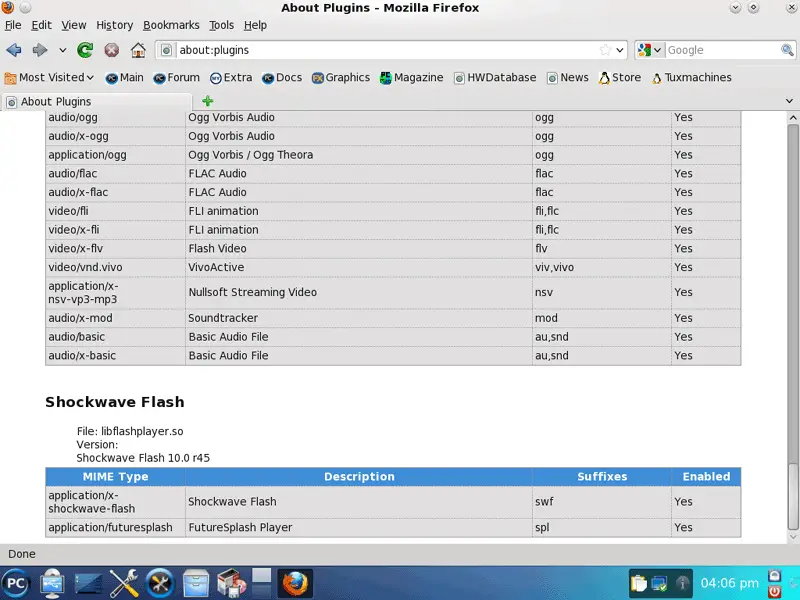Click the scrollbar down arrow
Image resolution: width=800 pixels, height=600 pixels.
click(793, 536)
